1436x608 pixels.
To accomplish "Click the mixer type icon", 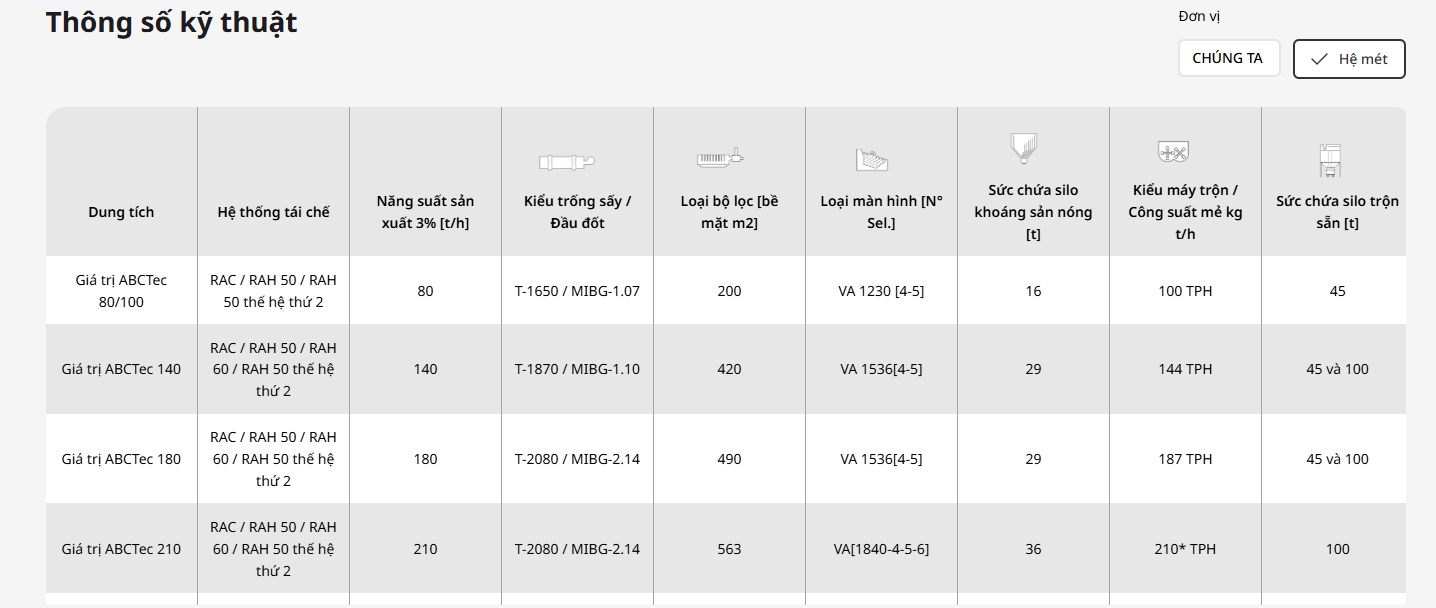I will (1172, 152).
